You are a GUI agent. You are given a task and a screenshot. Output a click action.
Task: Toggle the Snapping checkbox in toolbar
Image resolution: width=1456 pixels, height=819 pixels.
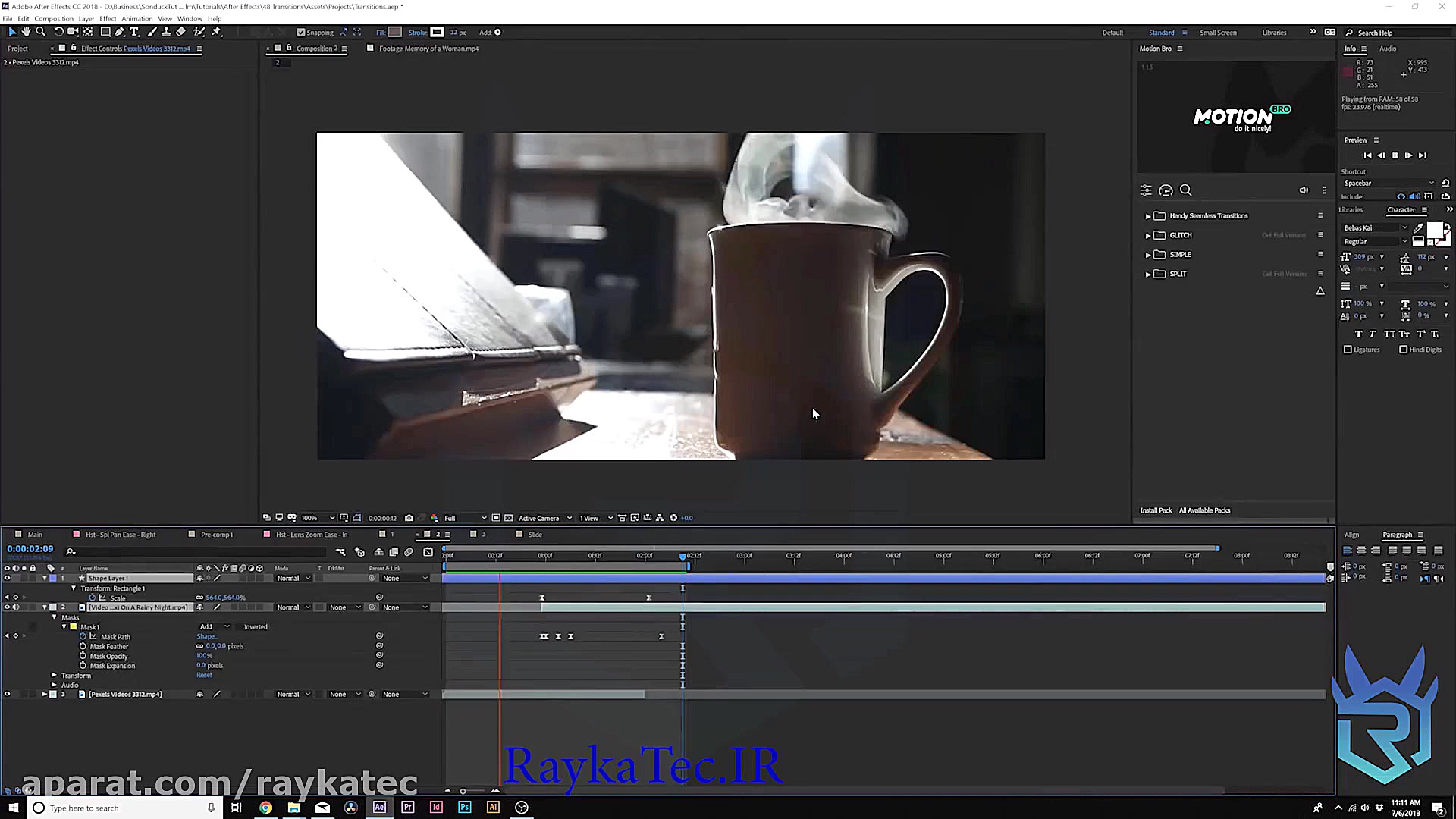[301, 32]
